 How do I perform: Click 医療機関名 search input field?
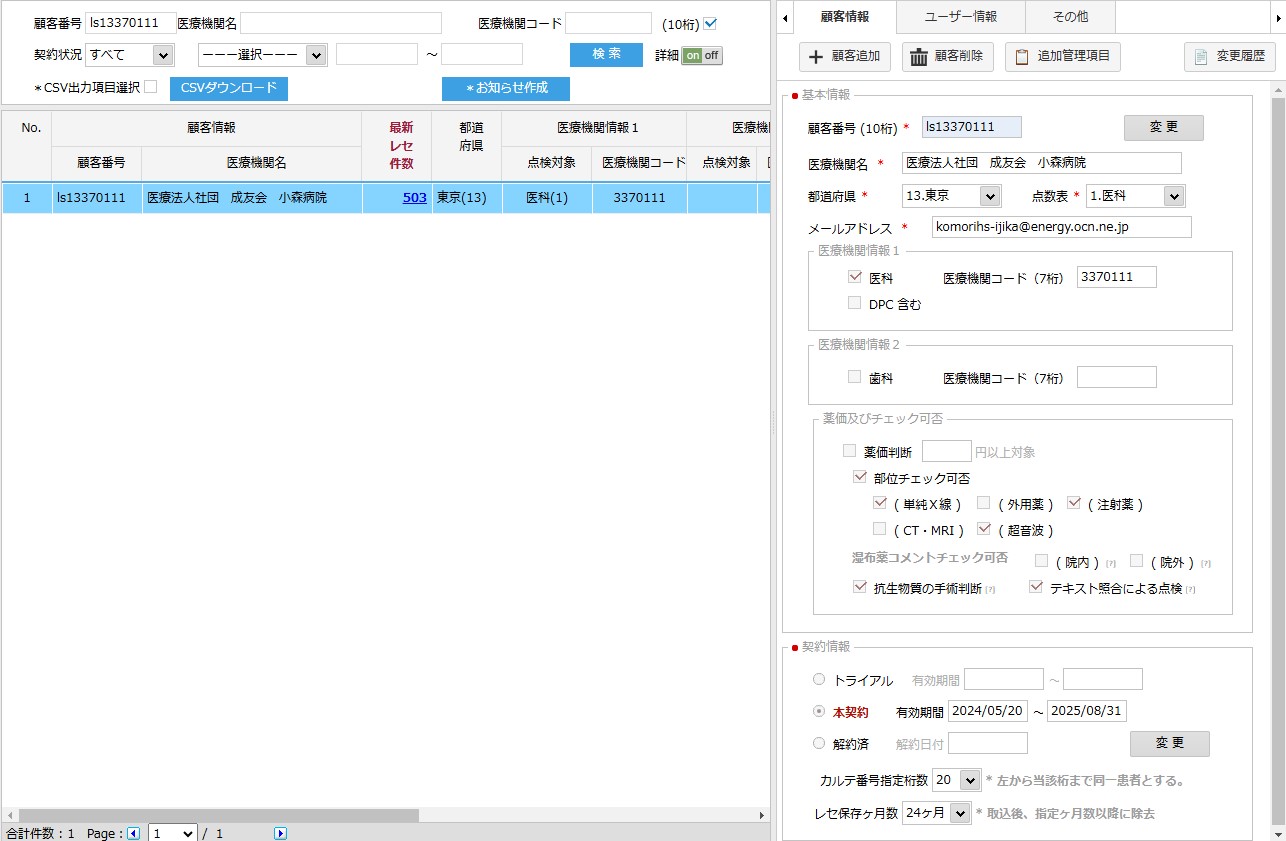coord(341,23)
